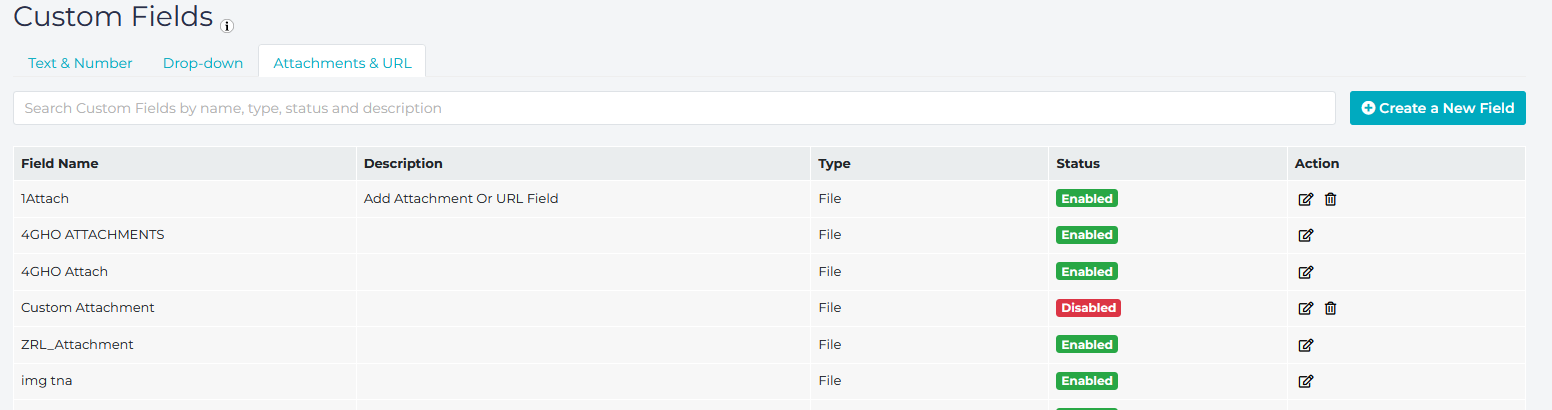The image size is (1552, 410).
Task: Click the Disabled status badge for Custom Attachment
Action: click(x=1088, y=308)
